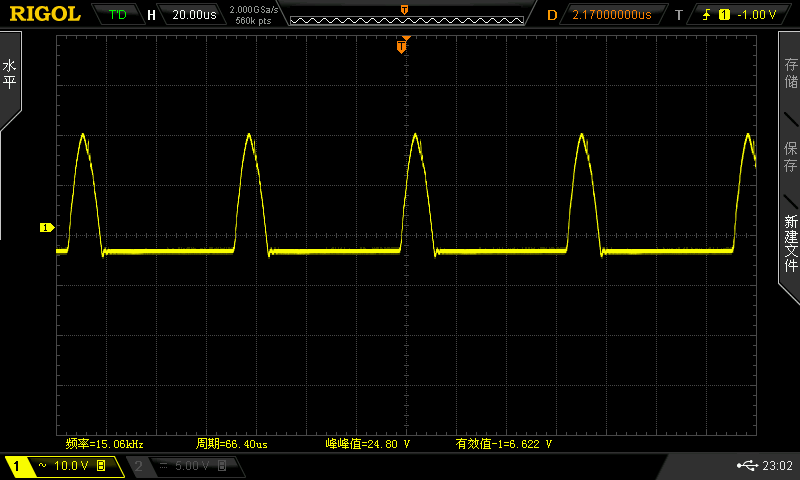
Task: Click the channel 2 DC coupling symbol
Action: 163,465
